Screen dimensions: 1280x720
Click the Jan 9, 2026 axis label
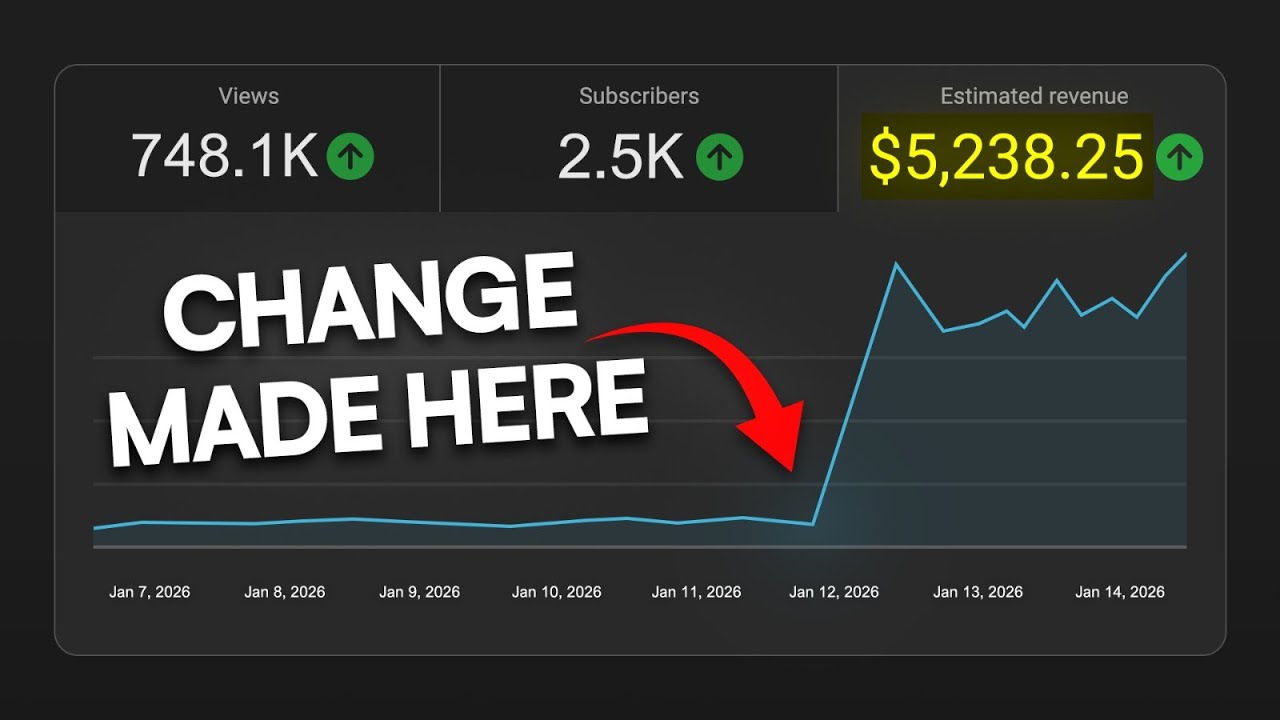(420, 592)
